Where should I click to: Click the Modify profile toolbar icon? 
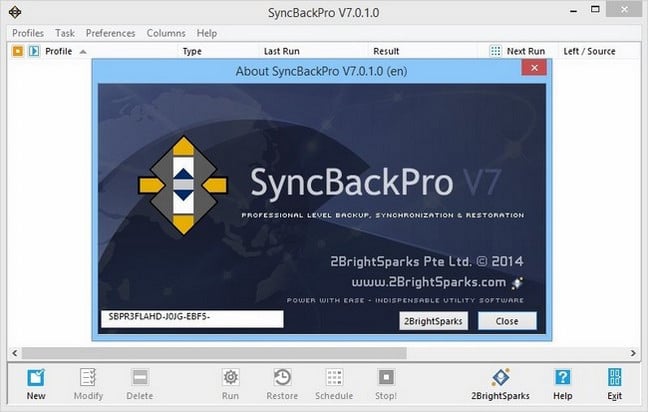[x=88, y=377]
